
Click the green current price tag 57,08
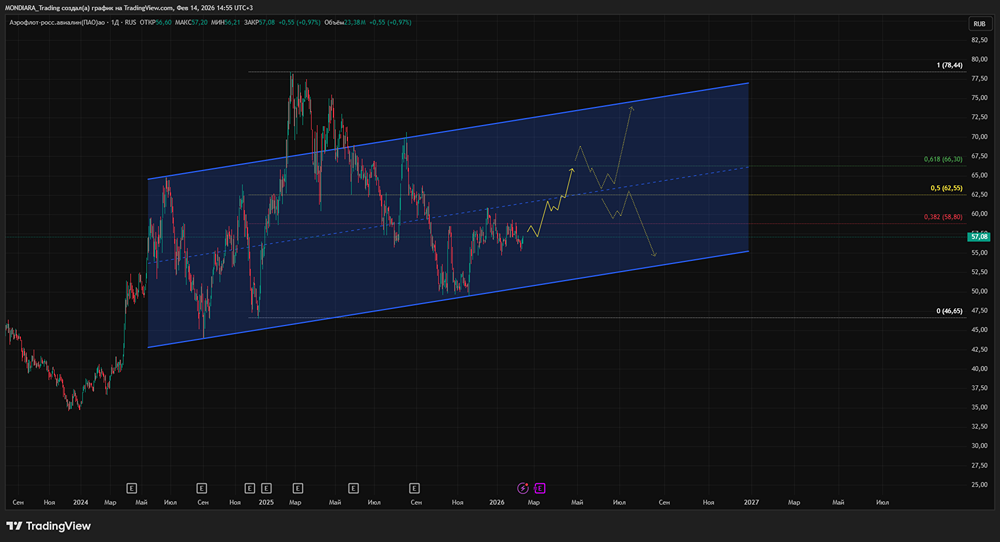(x=979, y=236)
